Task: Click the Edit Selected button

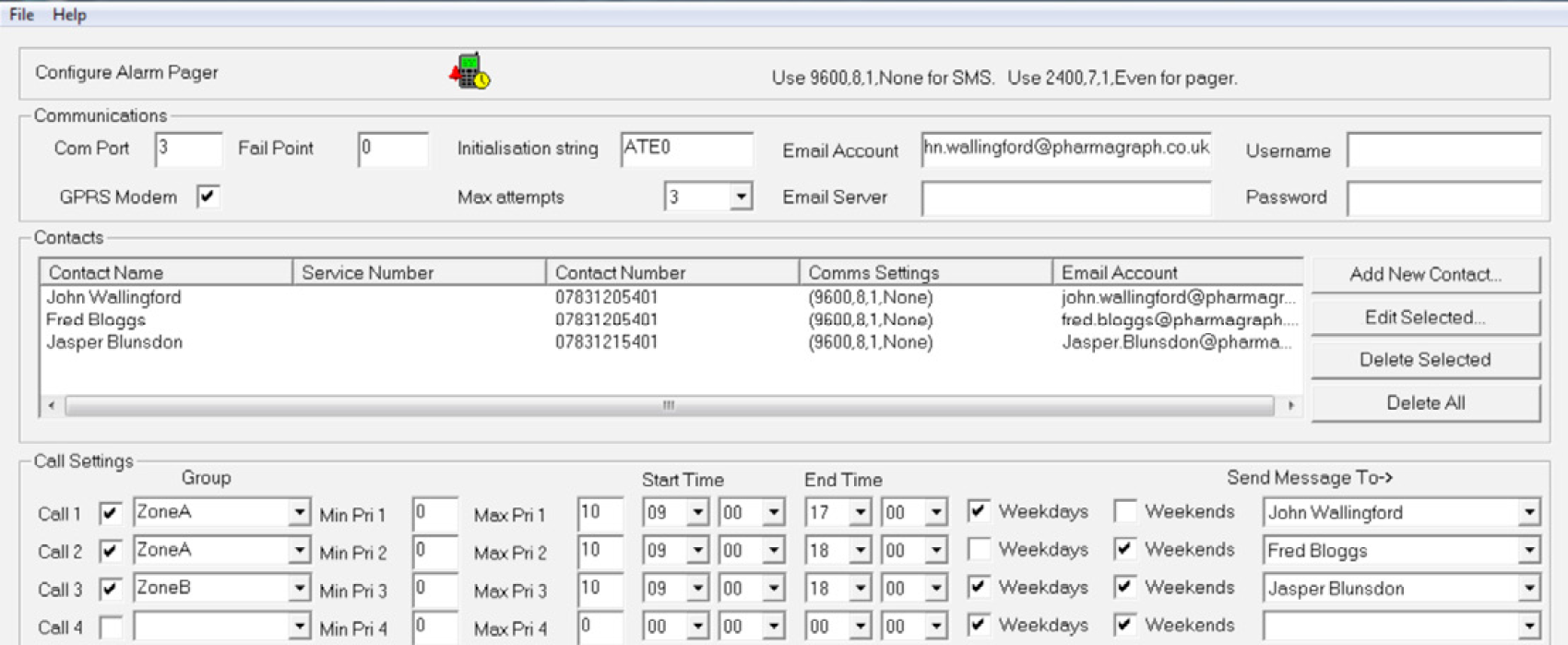Action: pos(1425,317)
